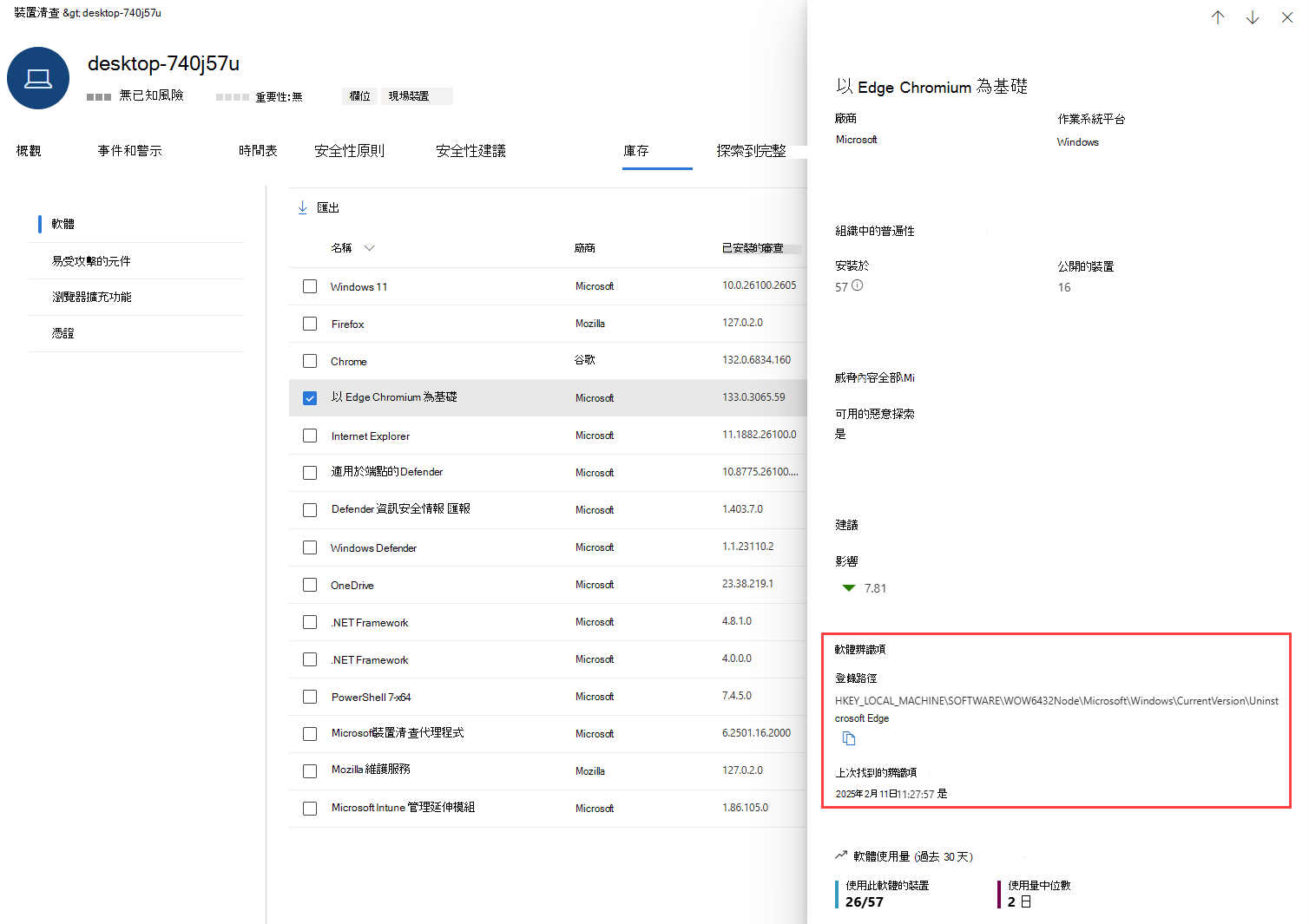This screenshot has height=924, width=1309.
Task: Go to previous item with up arrow
Action: [1218, 17]
